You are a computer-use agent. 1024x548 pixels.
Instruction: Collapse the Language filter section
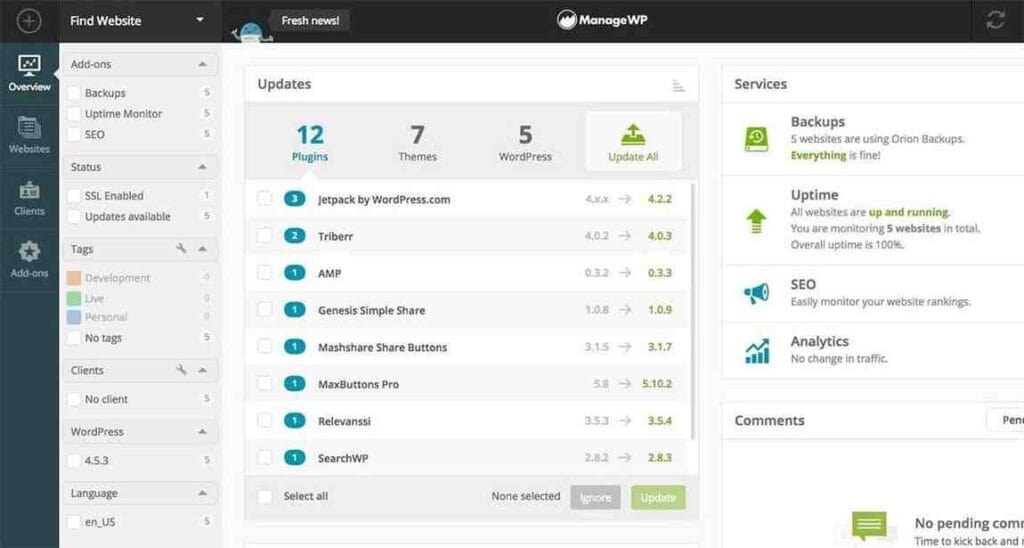pyautogui.click(x=202, y=493)
